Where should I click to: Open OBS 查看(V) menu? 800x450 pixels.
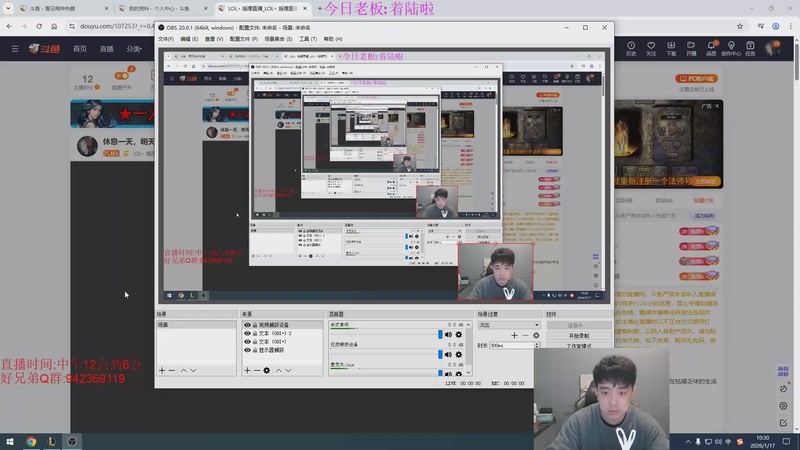(x=214, y=39)
